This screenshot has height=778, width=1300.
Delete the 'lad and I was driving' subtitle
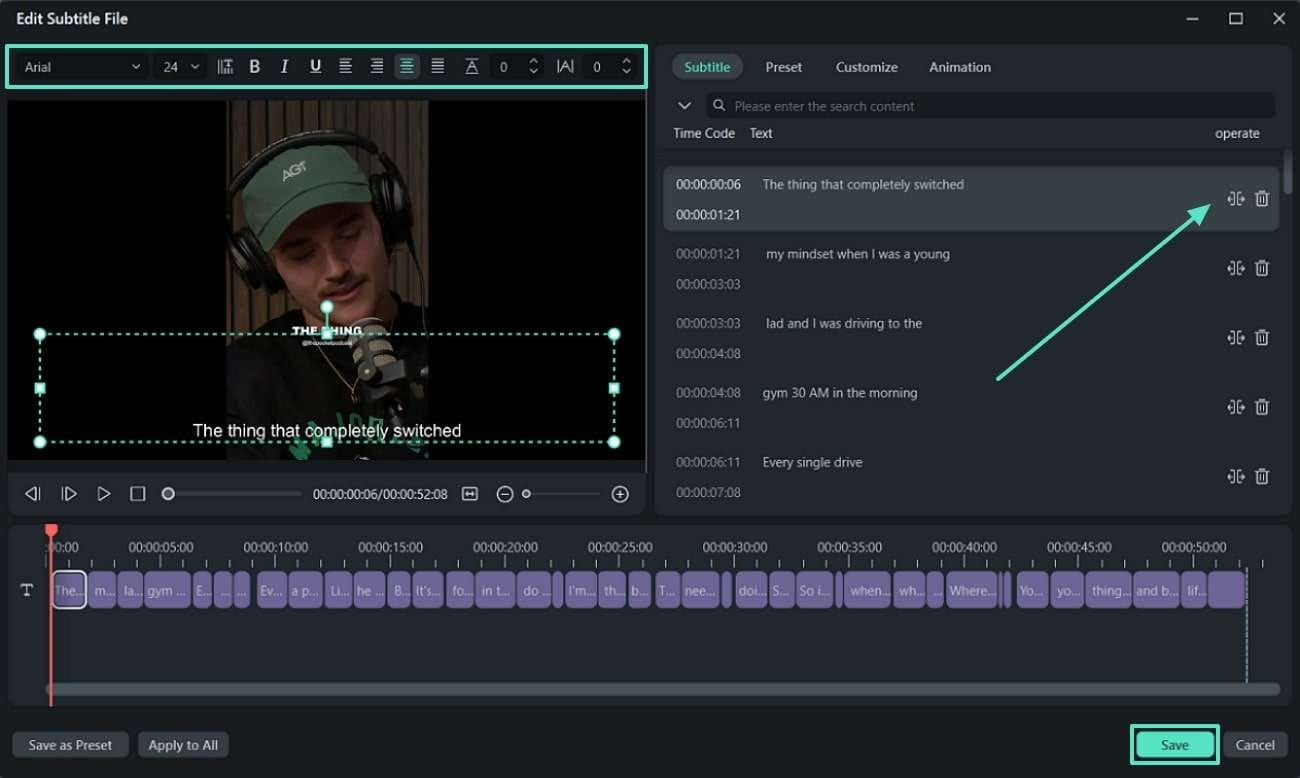coord(1262,338)
